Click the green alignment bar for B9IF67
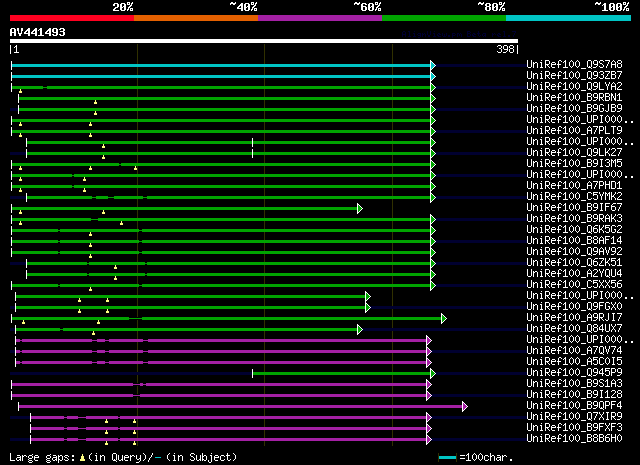Viewport: 640px width, 465px height. [184, 209]
